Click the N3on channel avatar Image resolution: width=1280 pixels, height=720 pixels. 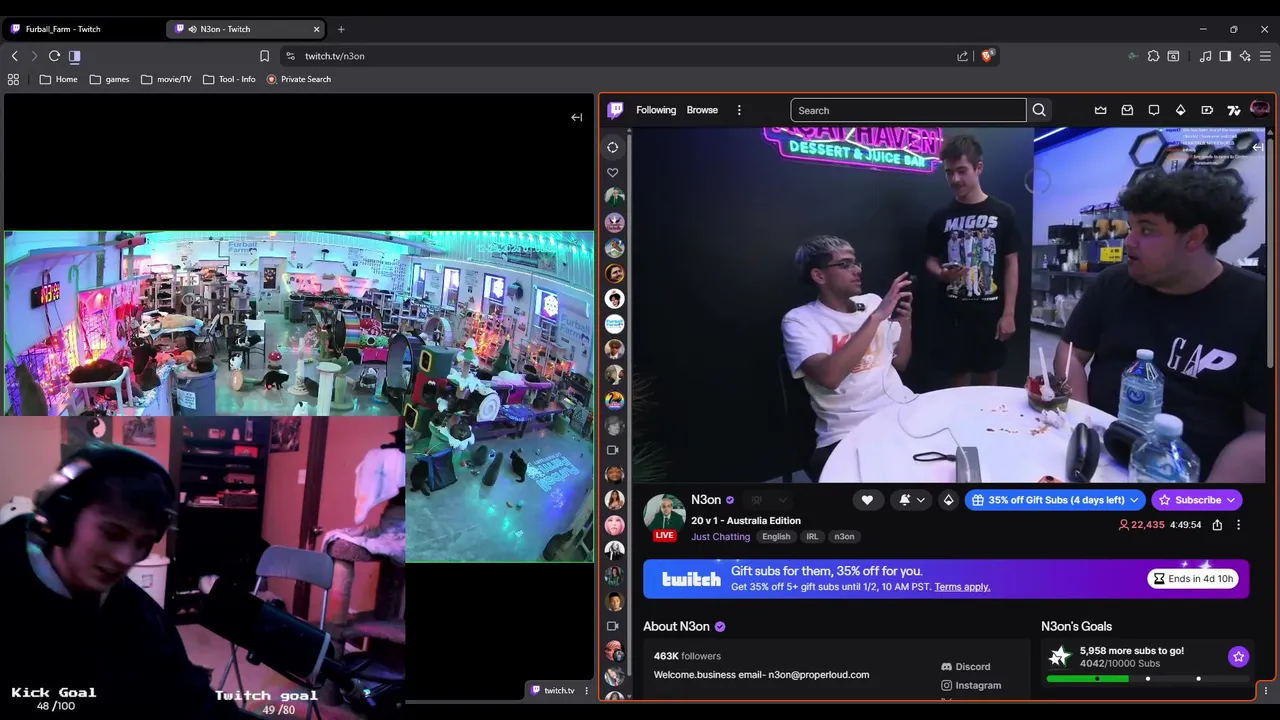pyautogui.click(x=664, y=513)
